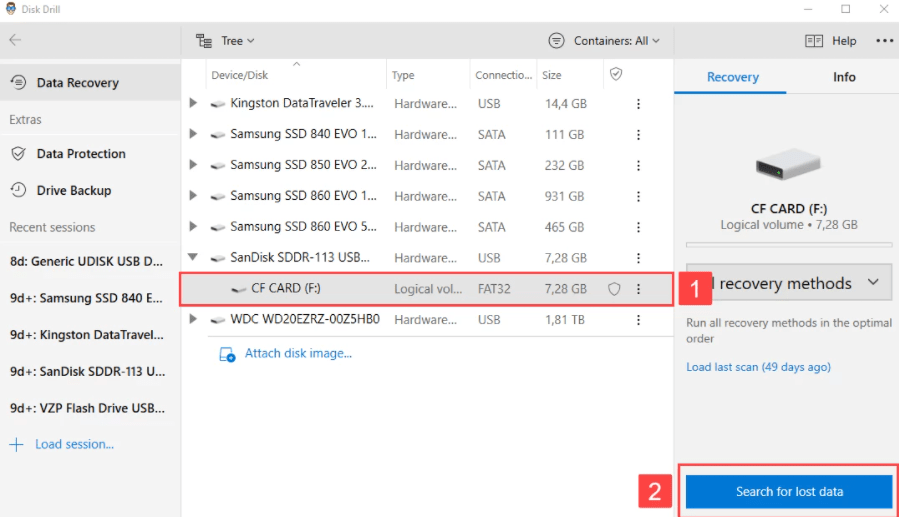Sort by Connection column header
Screen dimensions: 899x517
(503, 75)
